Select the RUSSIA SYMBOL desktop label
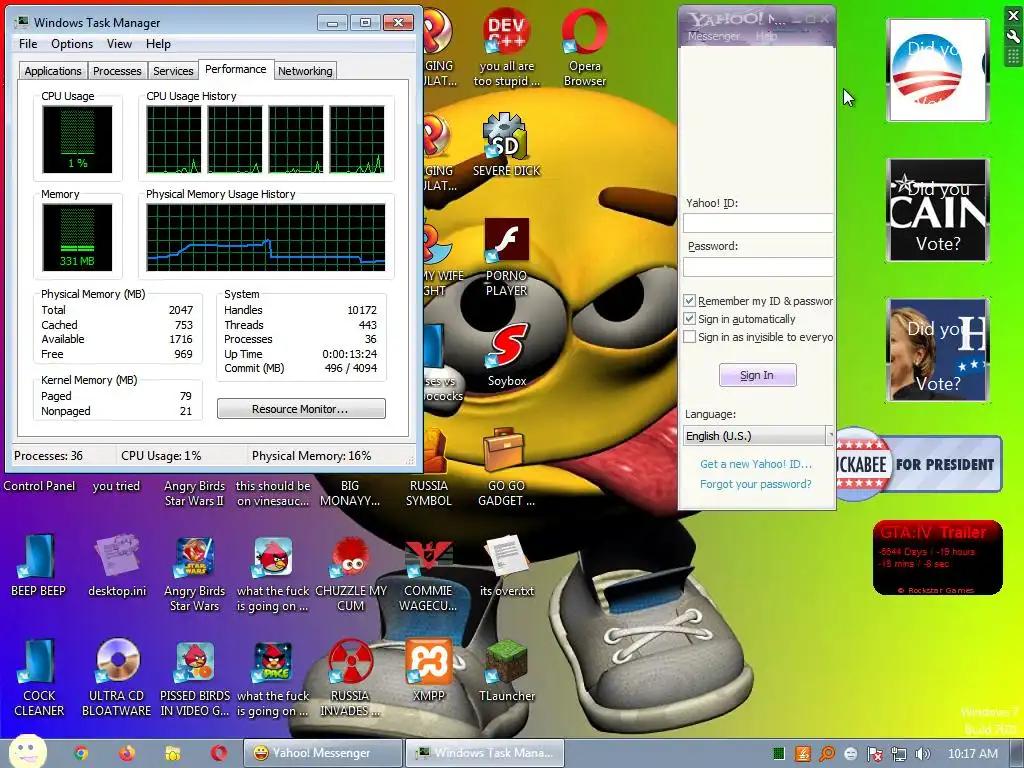 pos(428,493)
